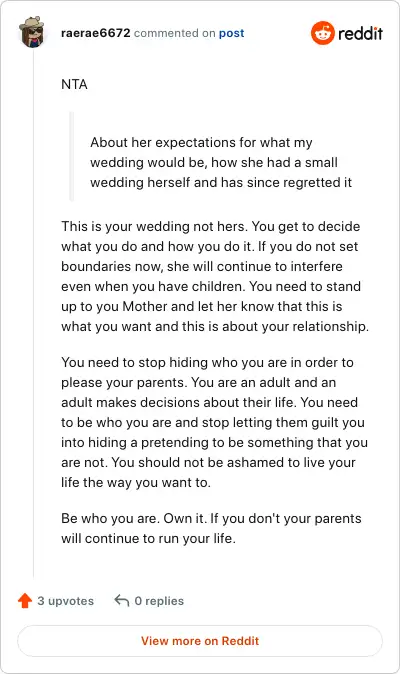The width and height of the screenshot is (400, 674).
Task: Open raerae6672's avatar image
Action: (x=33, y=32)
